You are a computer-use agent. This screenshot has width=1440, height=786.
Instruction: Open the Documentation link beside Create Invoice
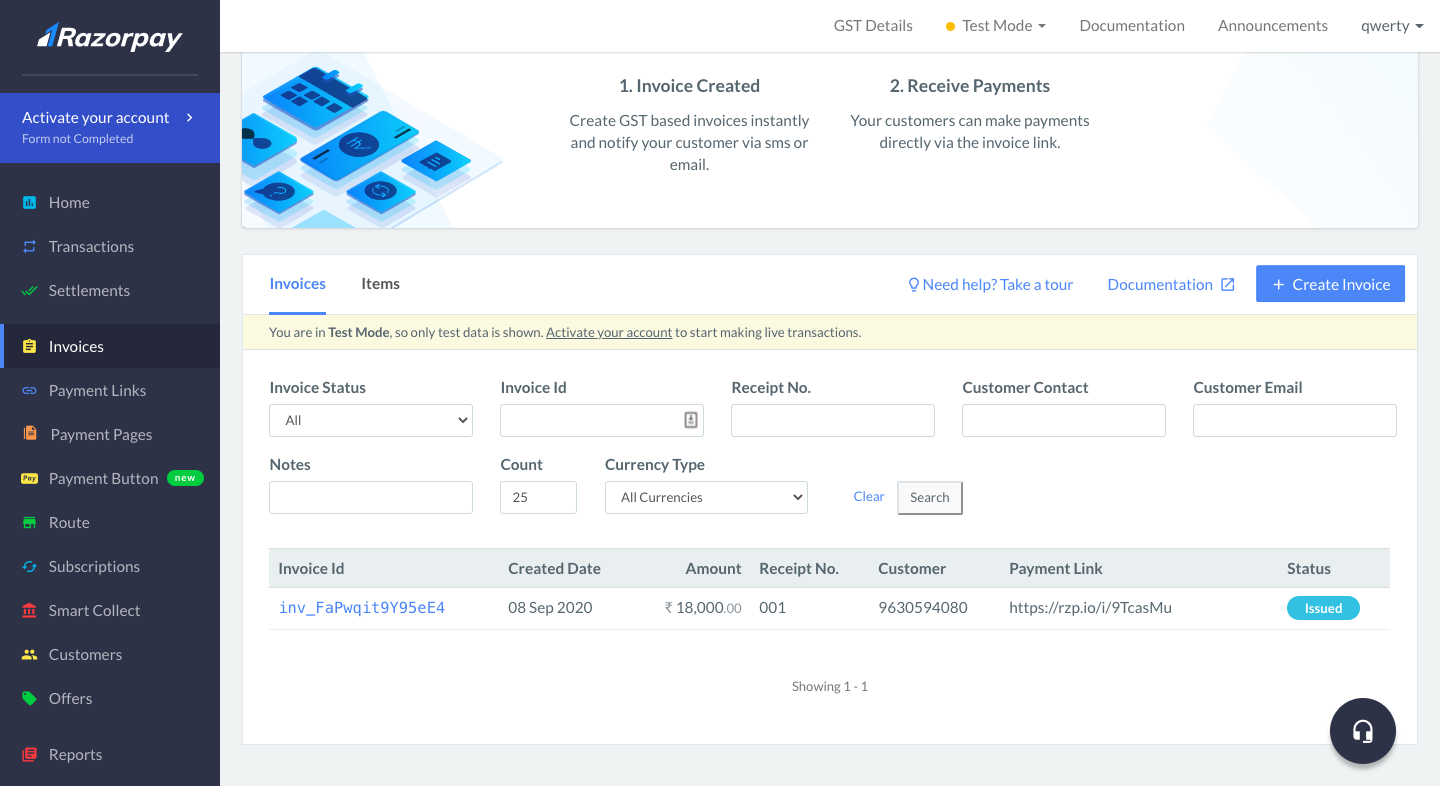pos(1171,285)
